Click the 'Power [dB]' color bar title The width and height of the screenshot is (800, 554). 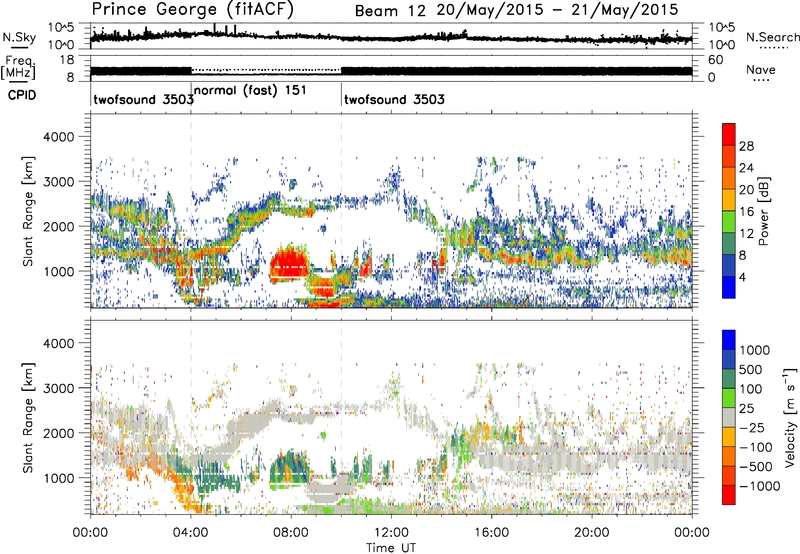[x=763, y=211]
